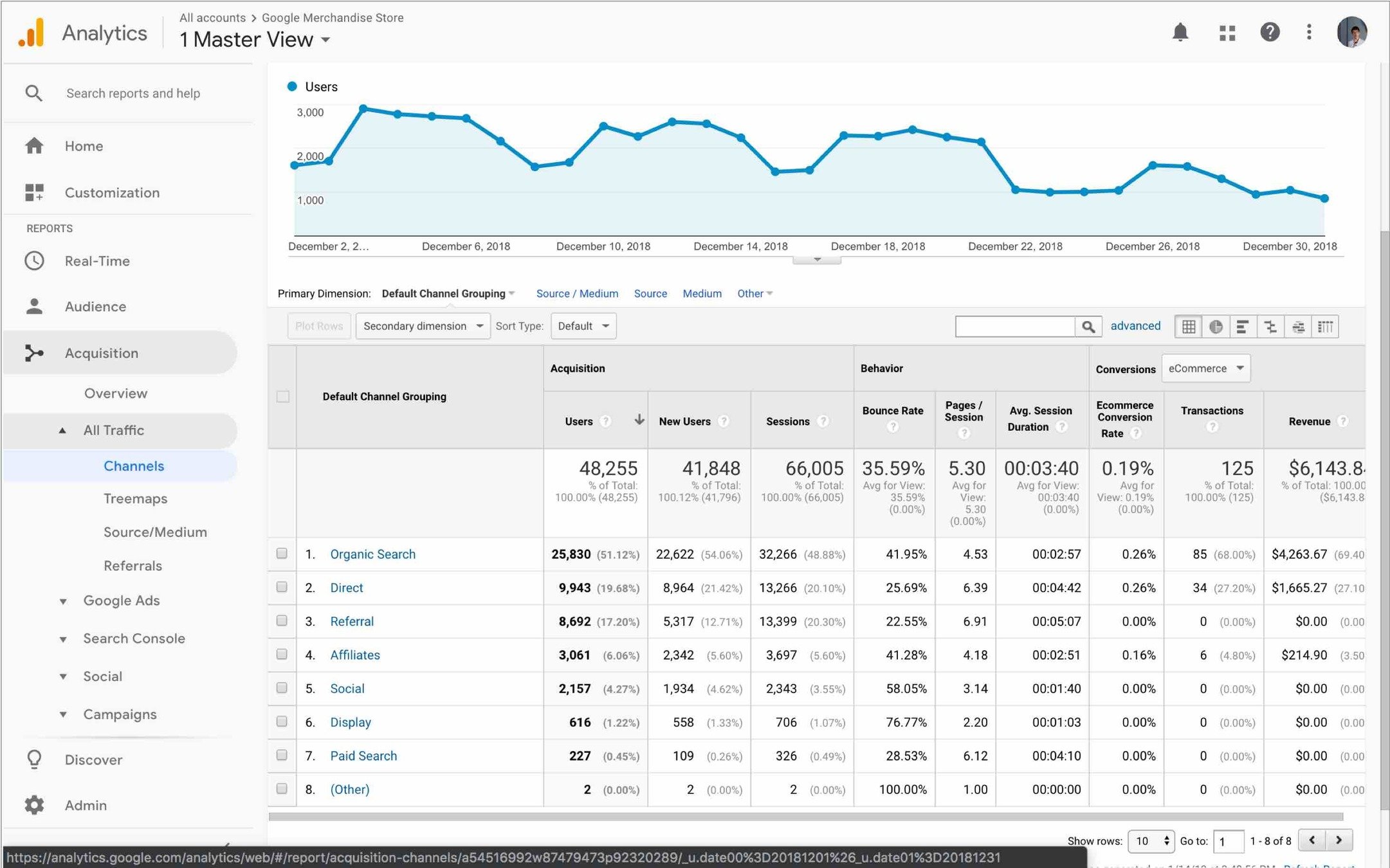This screenshot has height=868, width=1390.
Task: Switch to pivot table view icon
Action: tap(1325, 327)
